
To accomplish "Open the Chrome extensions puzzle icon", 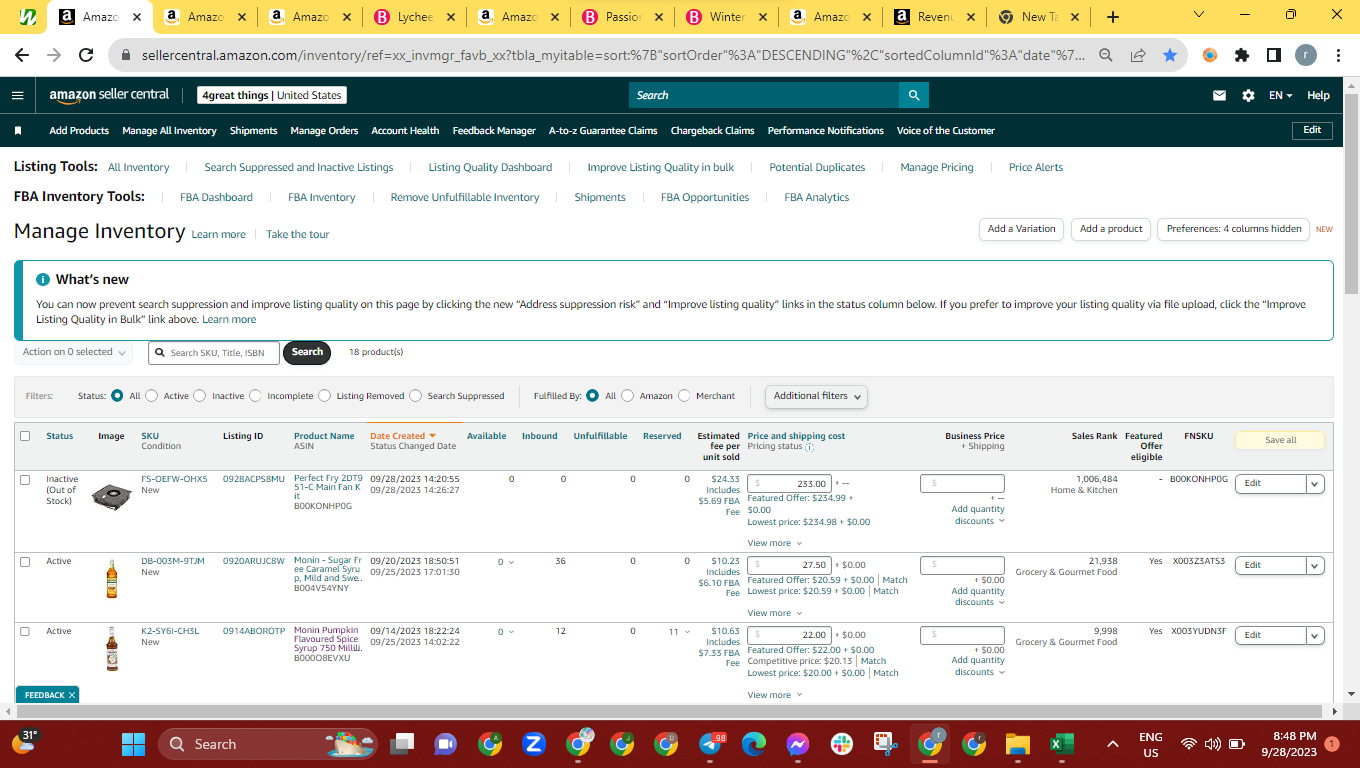I will (1242, 56).
